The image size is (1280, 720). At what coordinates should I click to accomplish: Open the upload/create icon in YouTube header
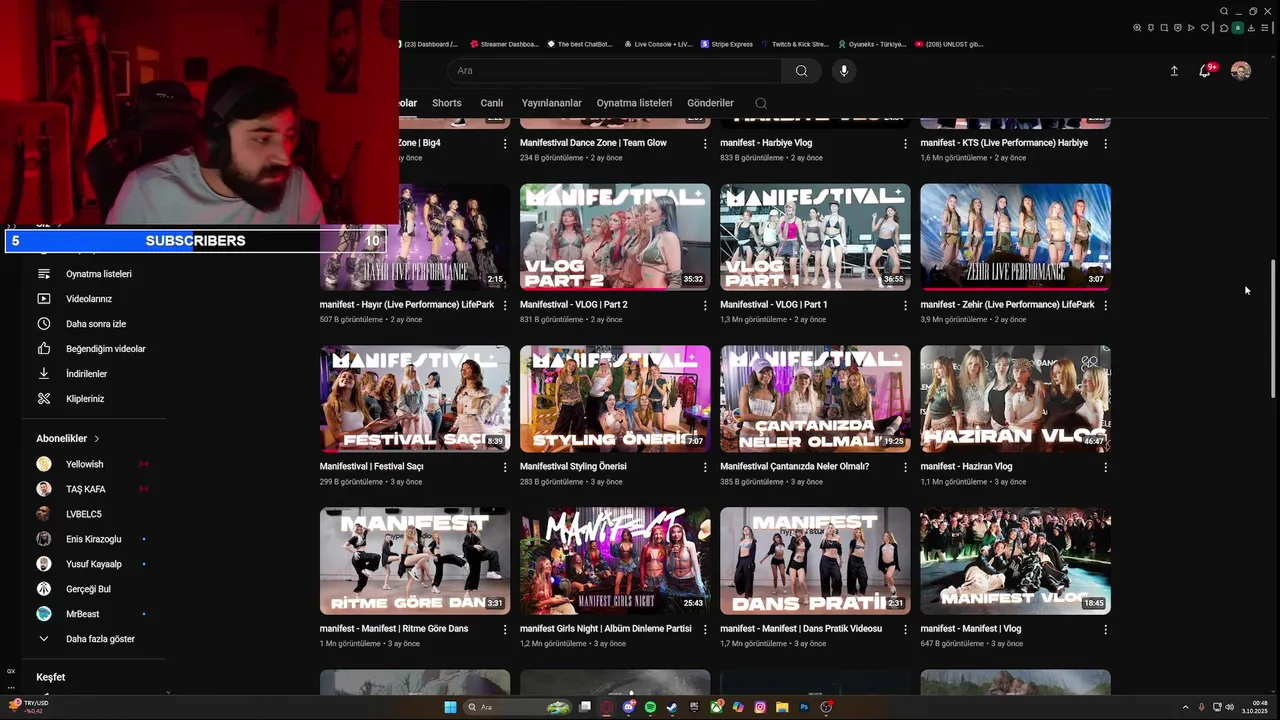(x=1174, y=71)
